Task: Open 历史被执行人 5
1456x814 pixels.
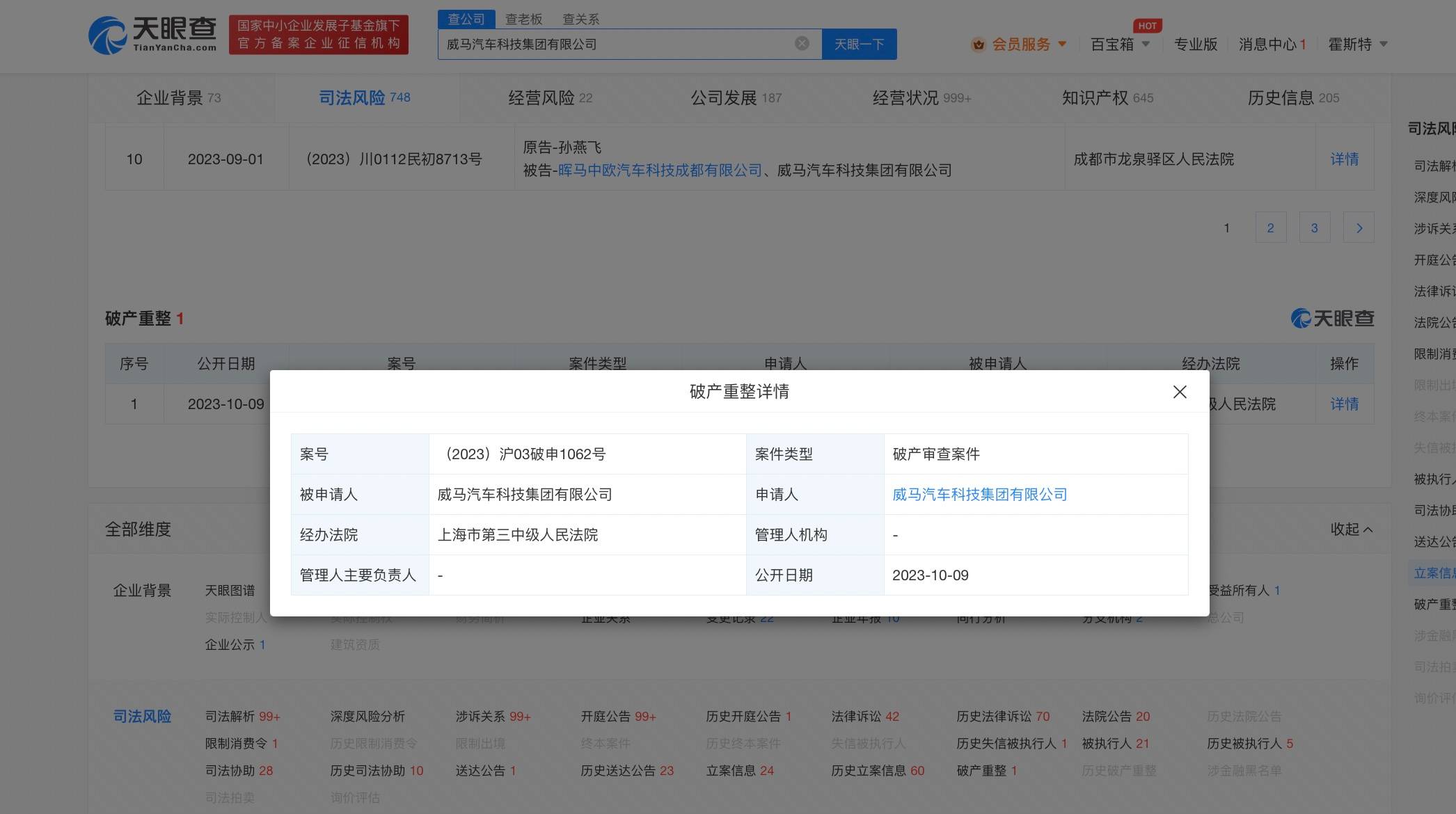Action: [1250, 744]
